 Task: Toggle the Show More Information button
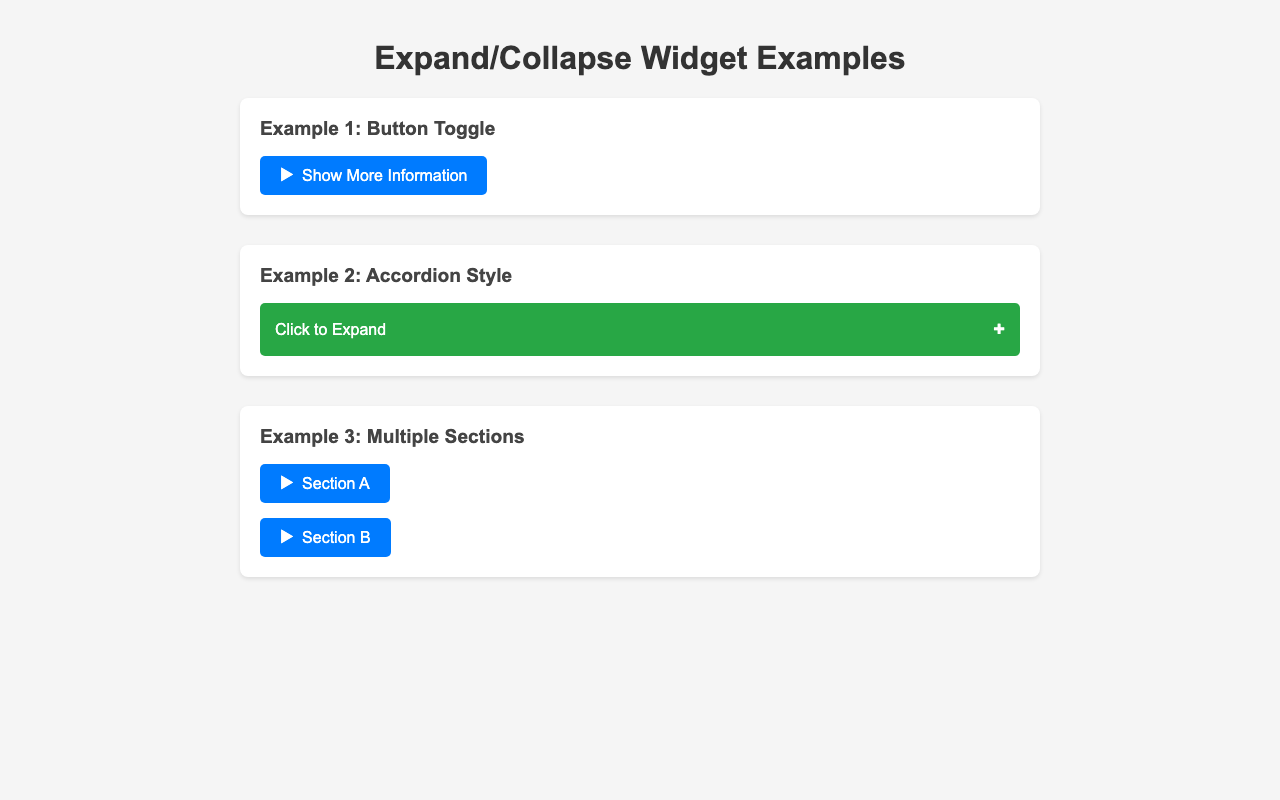click(x=373, y=175)
